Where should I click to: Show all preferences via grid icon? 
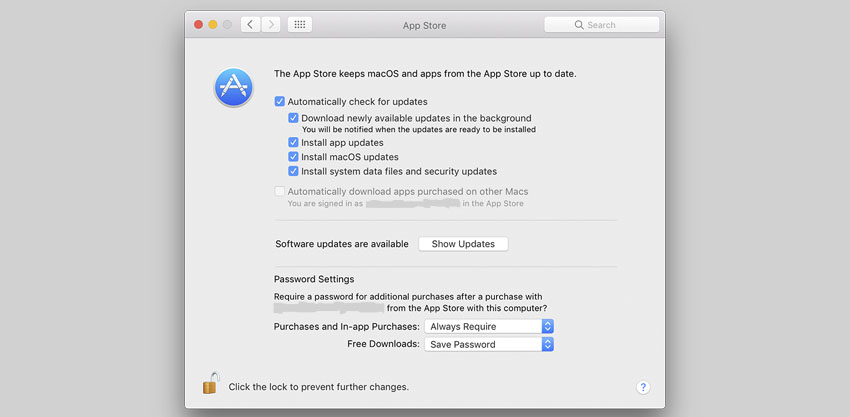point(299,24)
